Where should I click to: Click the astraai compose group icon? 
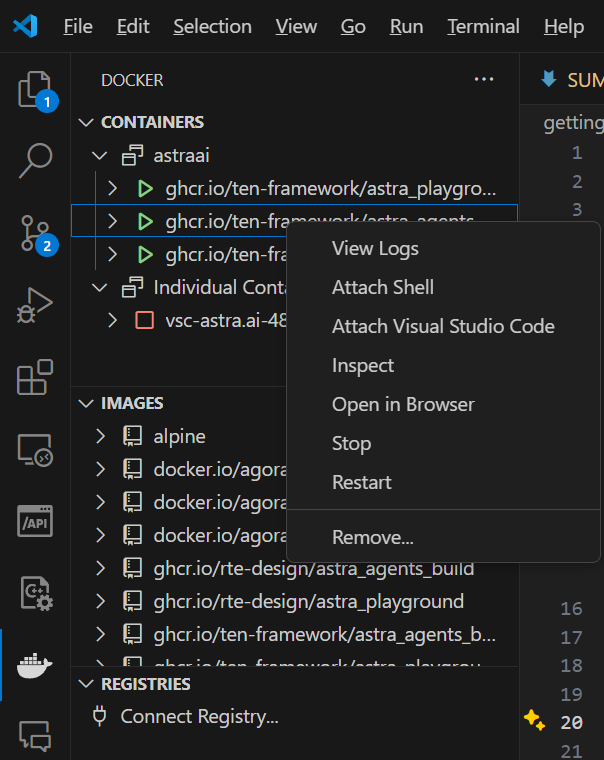tap(132, 156)
